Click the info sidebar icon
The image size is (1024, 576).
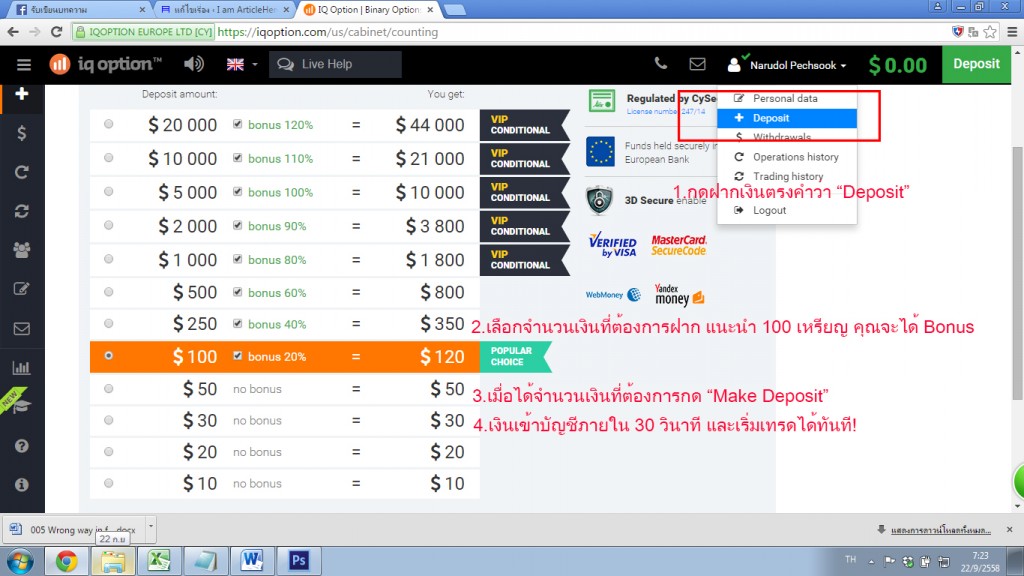click(x=22, y=485)
